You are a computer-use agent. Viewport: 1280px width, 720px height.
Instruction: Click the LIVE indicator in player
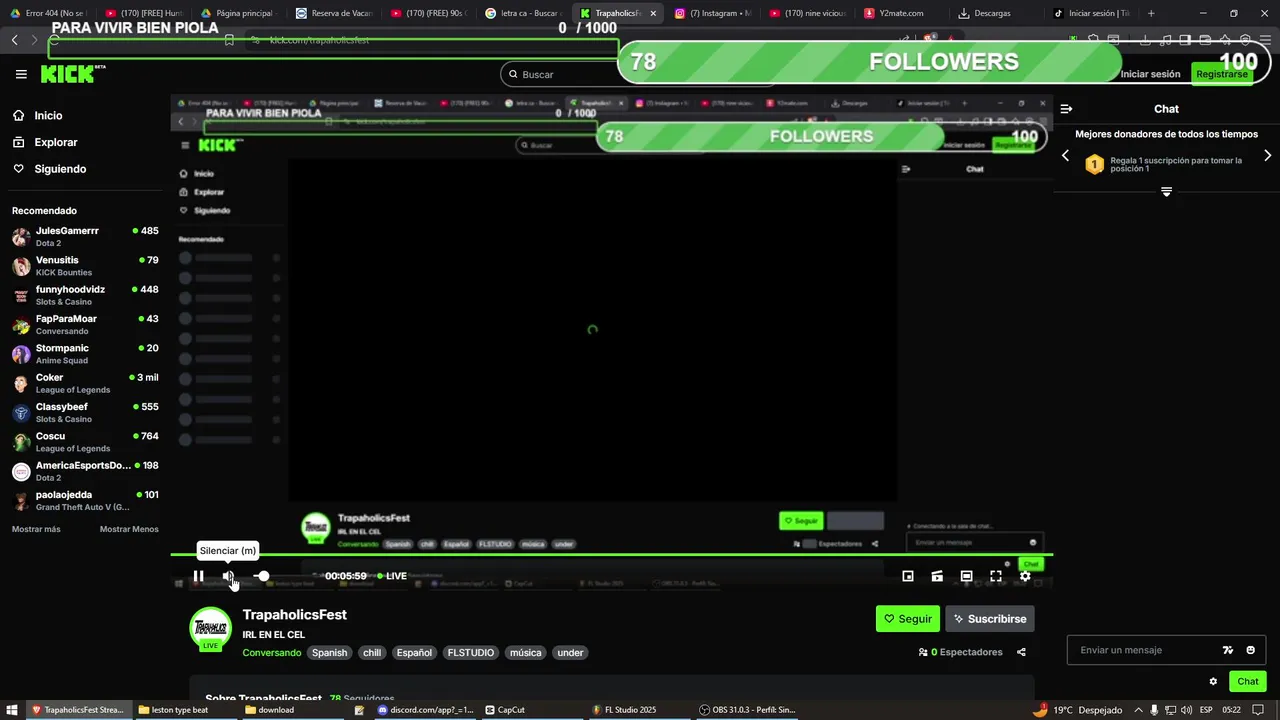392,576
